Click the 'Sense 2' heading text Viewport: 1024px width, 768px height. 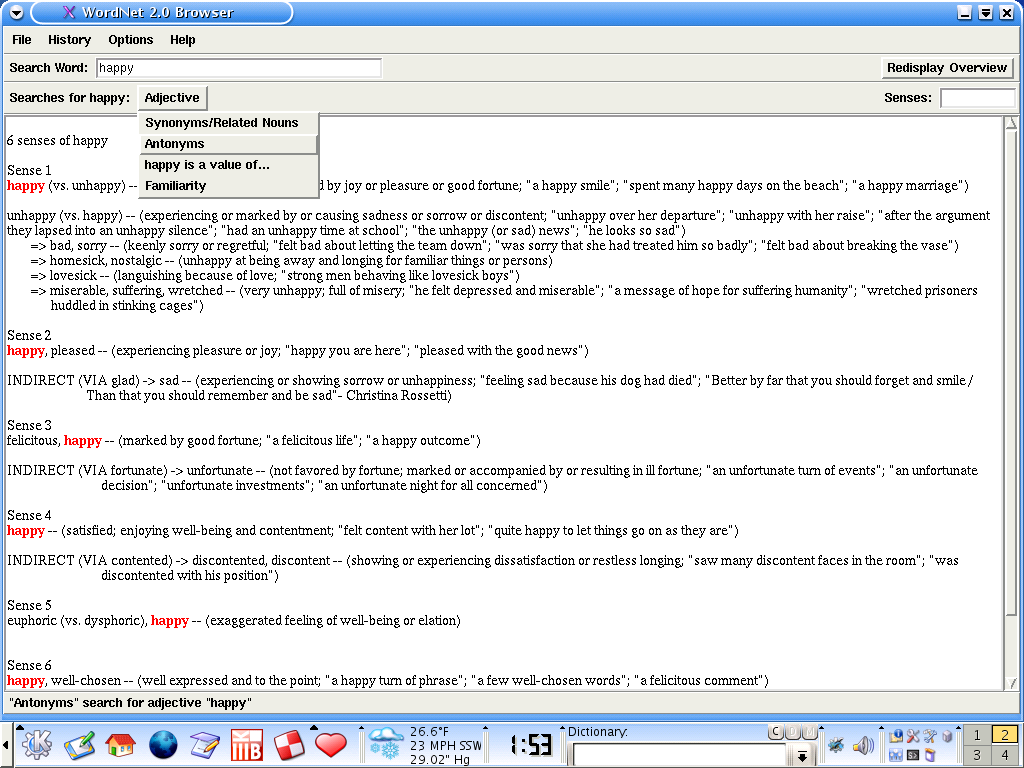[x=29, y=336]
